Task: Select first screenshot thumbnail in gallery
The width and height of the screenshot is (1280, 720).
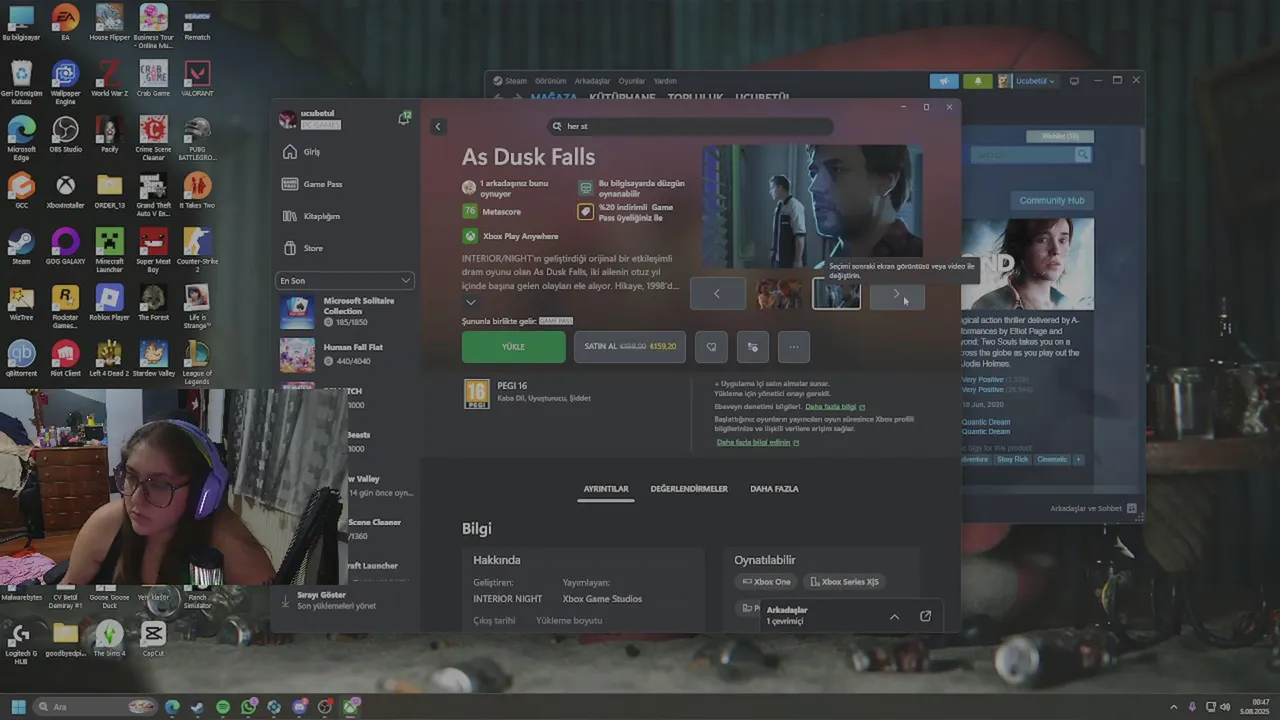Action: (x=778, y=294)
